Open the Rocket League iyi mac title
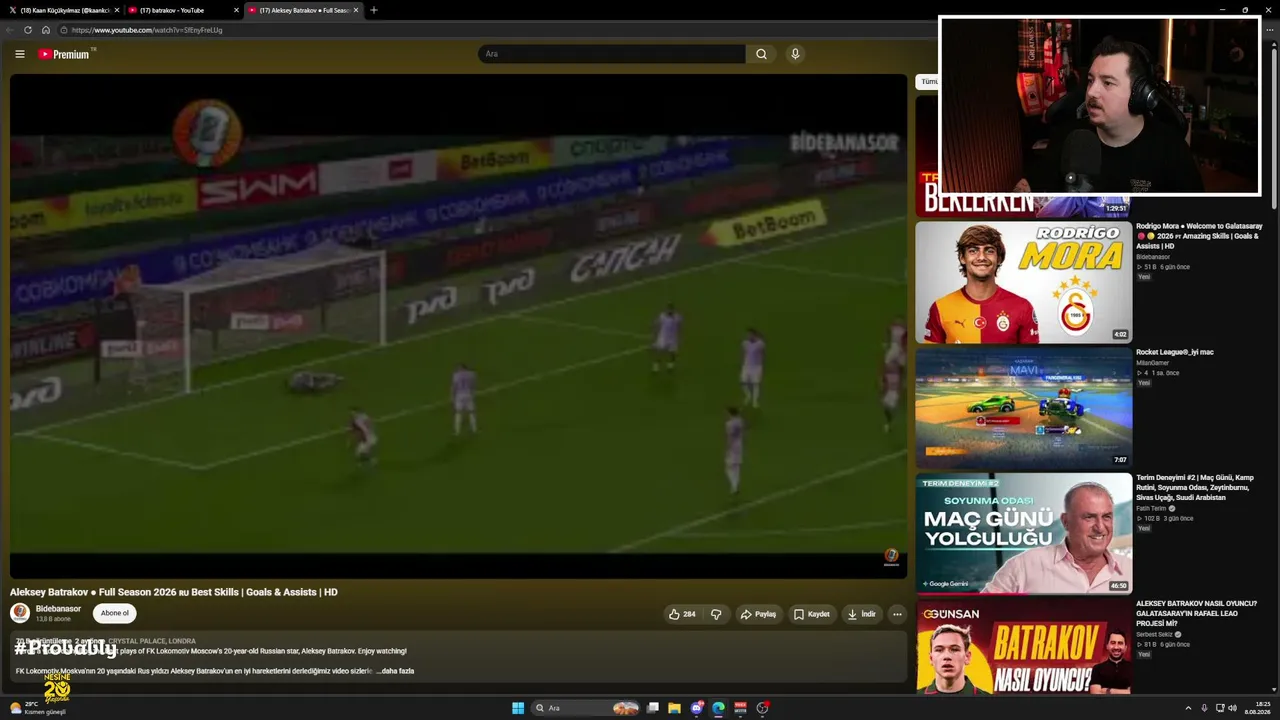 pyautogui.click(x=1175, y=352)
